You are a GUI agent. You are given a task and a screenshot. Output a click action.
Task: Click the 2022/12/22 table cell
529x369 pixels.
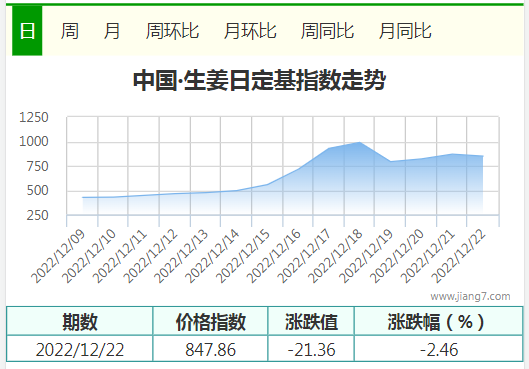click(80, 349)
